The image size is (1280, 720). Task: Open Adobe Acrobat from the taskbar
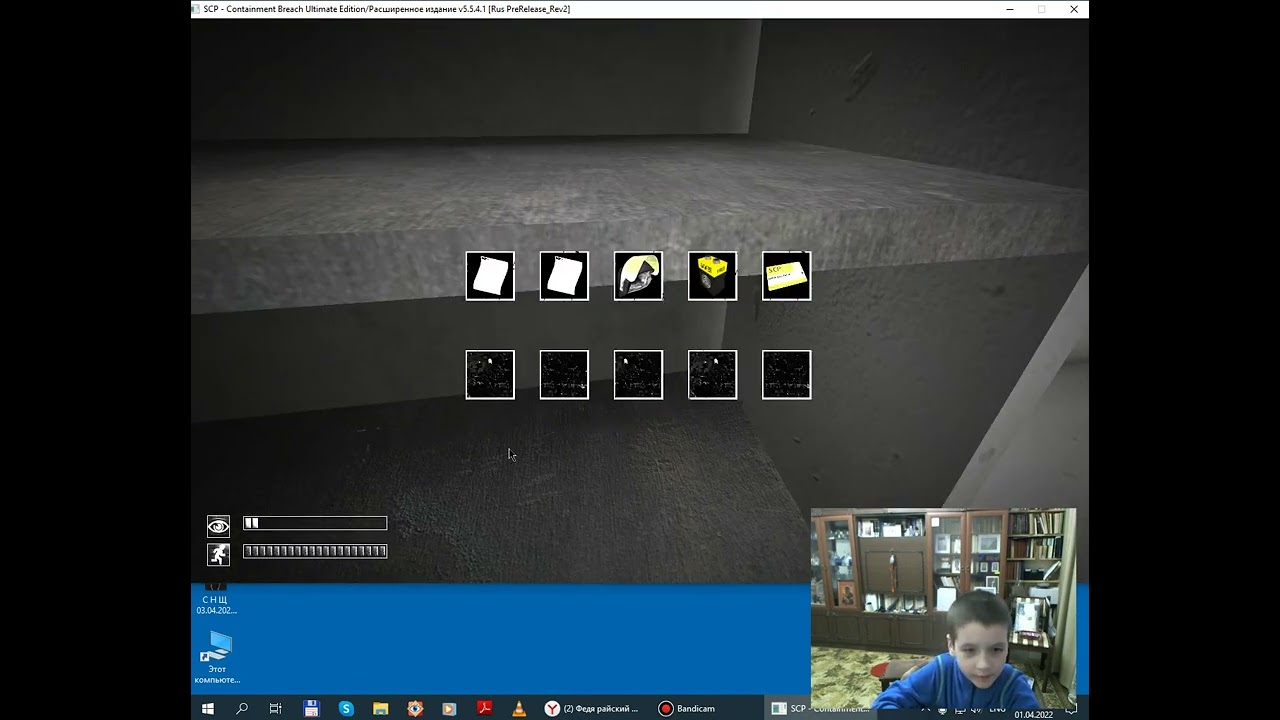[x=484, y=708]
